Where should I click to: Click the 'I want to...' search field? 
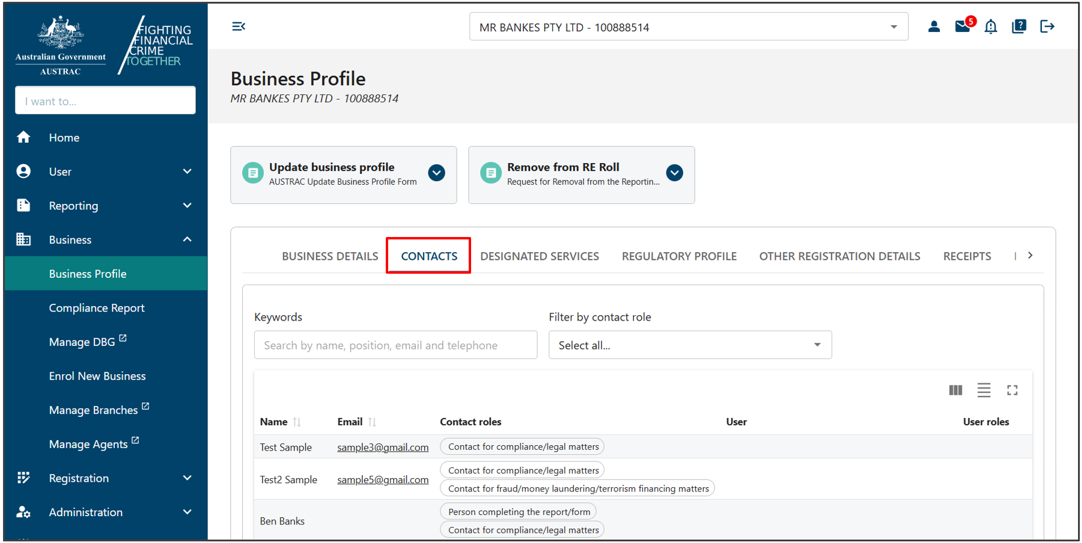pos(106,101)
